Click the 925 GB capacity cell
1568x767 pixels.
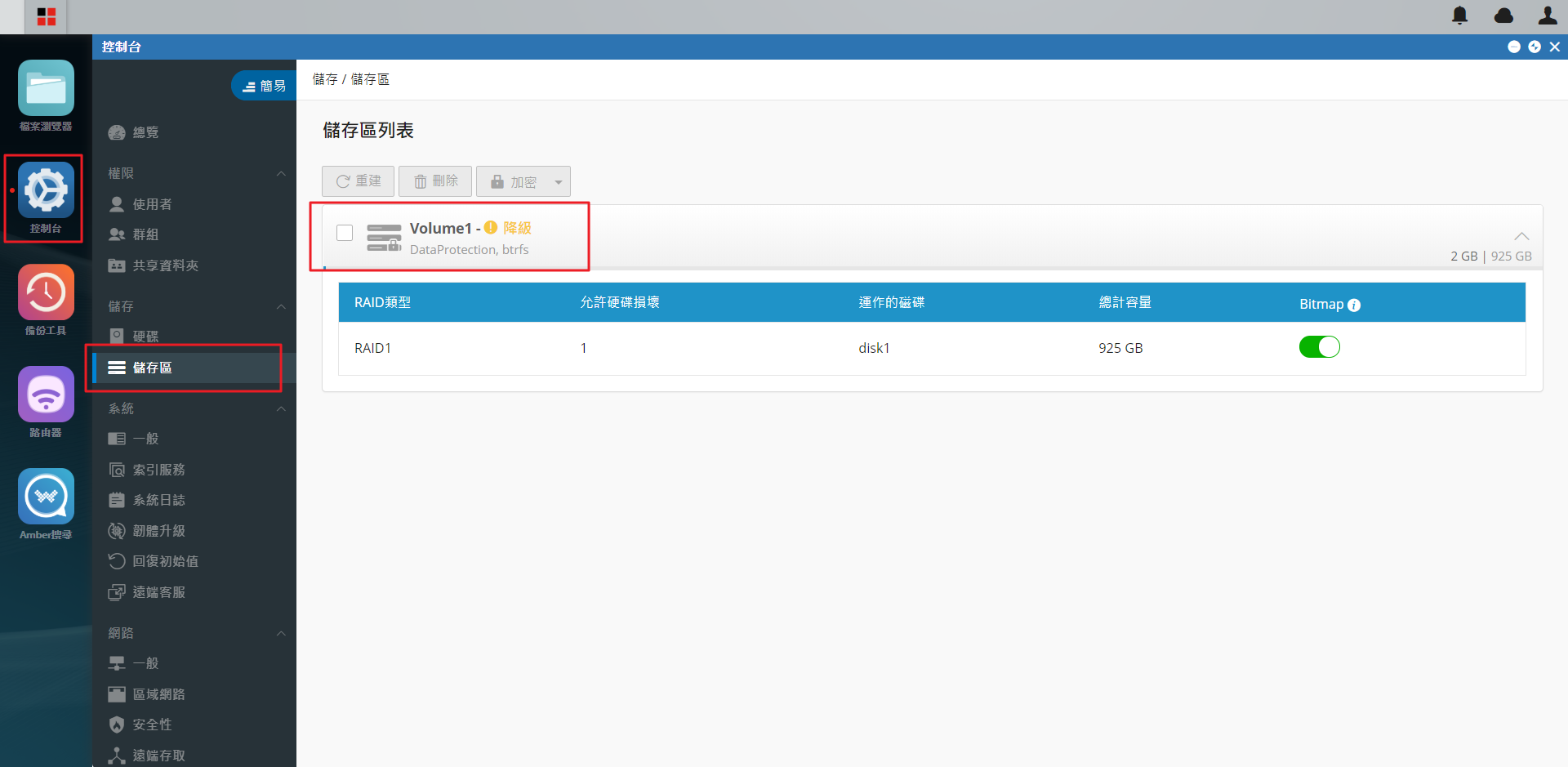tap(1120, 348)
